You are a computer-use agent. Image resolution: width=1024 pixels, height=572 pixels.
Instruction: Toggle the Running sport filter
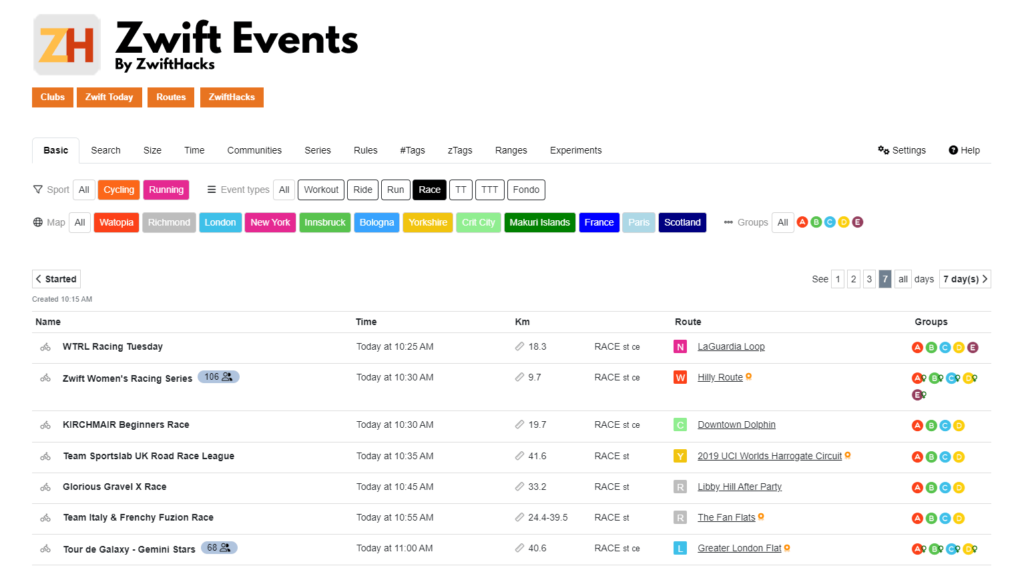pos(166,190)
